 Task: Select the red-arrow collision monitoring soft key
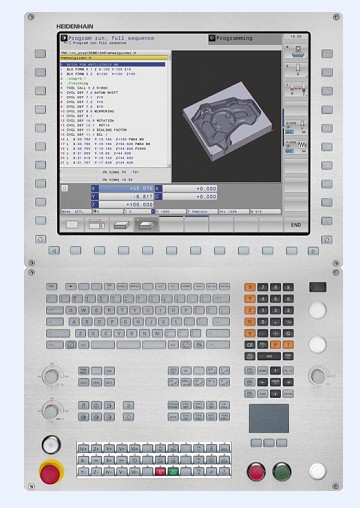click(296, 89)
